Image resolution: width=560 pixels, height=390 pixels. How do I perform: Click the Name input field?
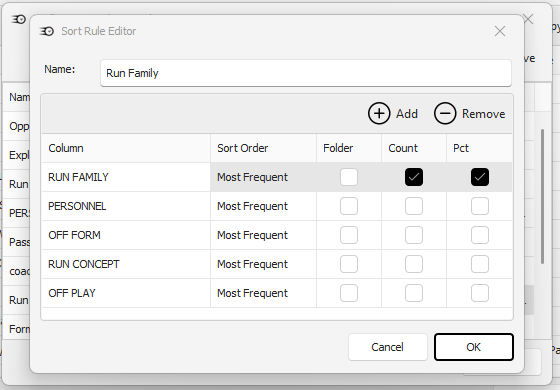[x=306, y=73]
